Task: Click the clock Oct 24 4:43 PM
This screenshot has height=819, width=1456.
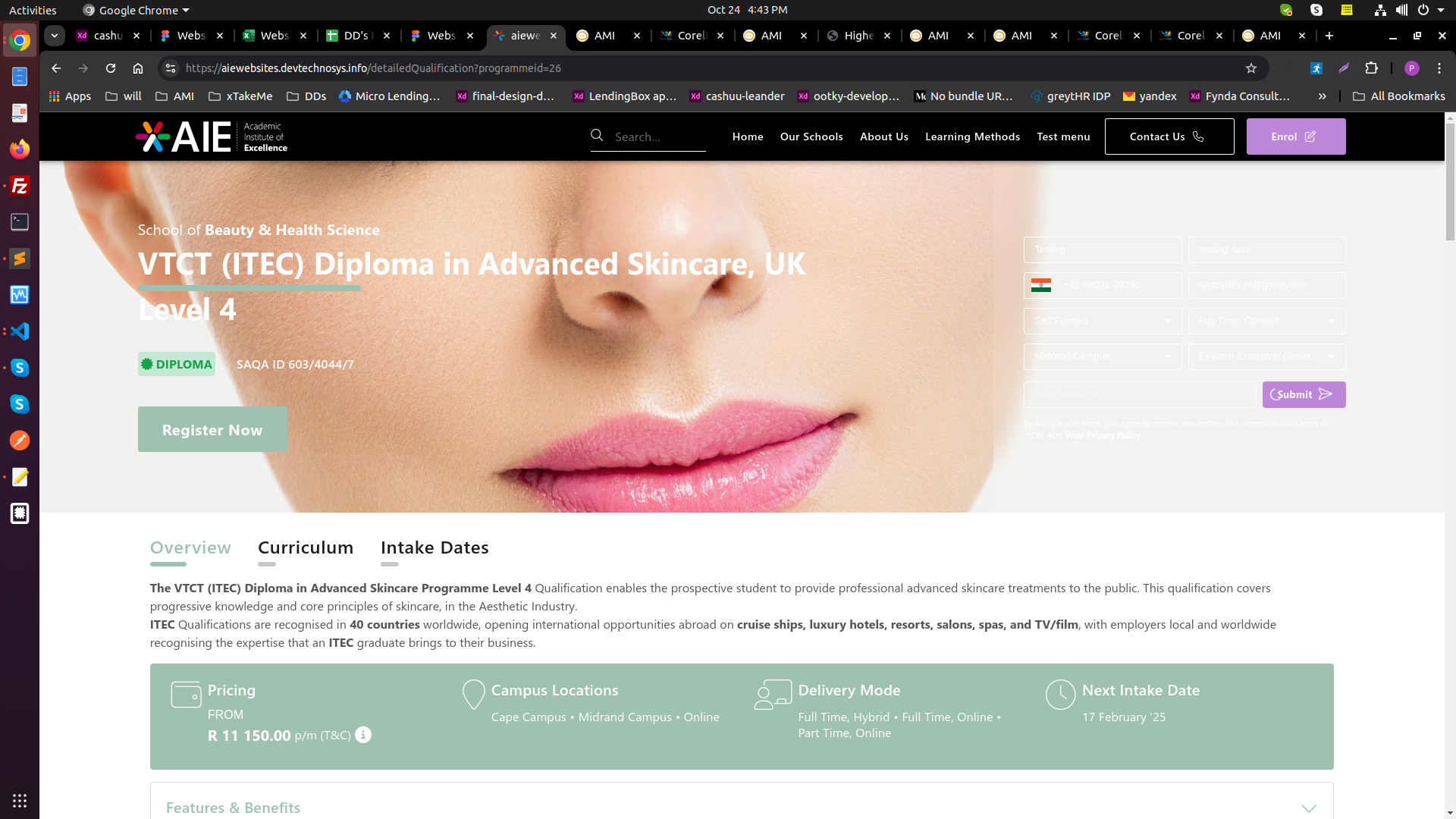Action: coord(747,10)
